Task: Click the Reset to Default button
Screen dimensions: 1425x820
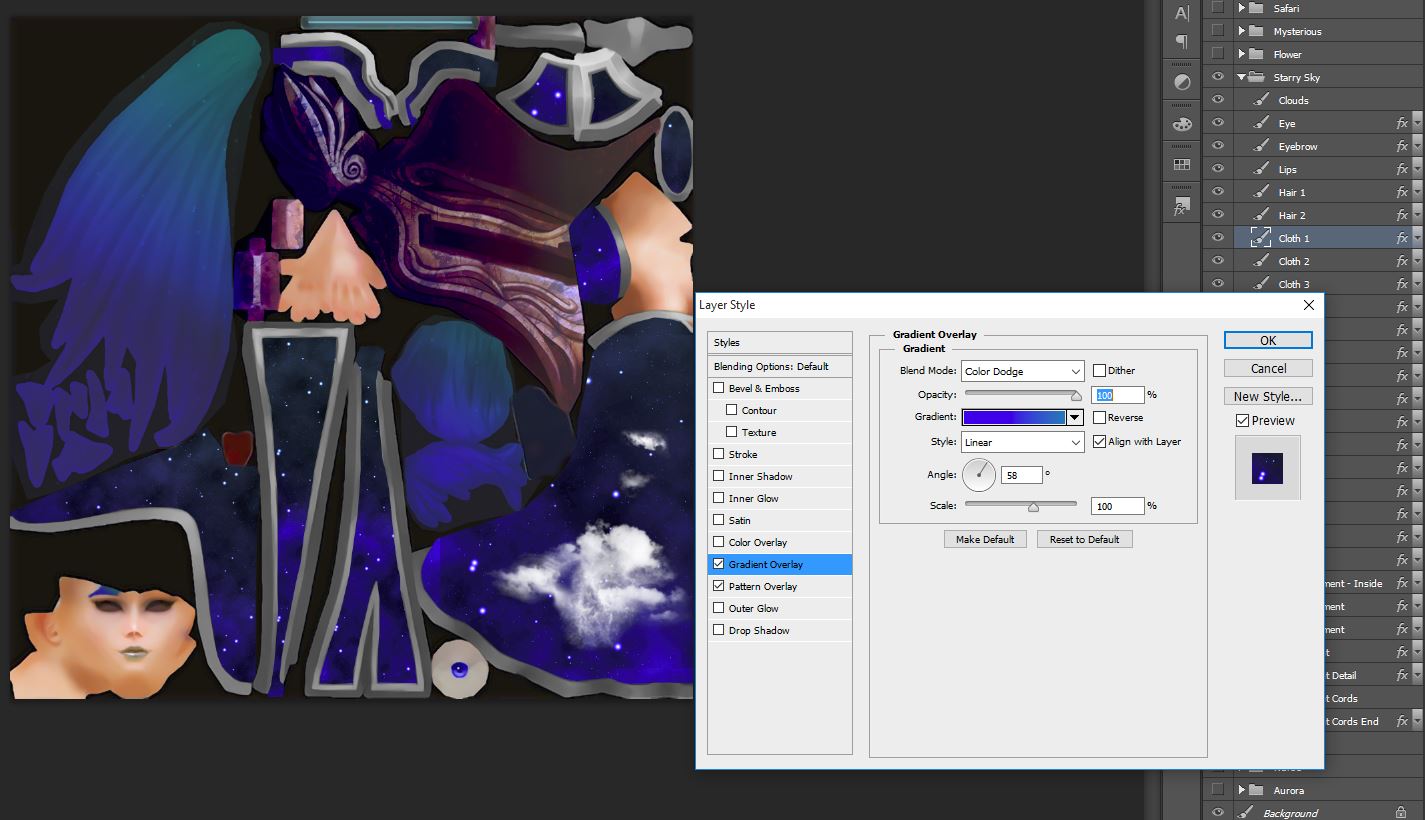Action: (1084, 539)
